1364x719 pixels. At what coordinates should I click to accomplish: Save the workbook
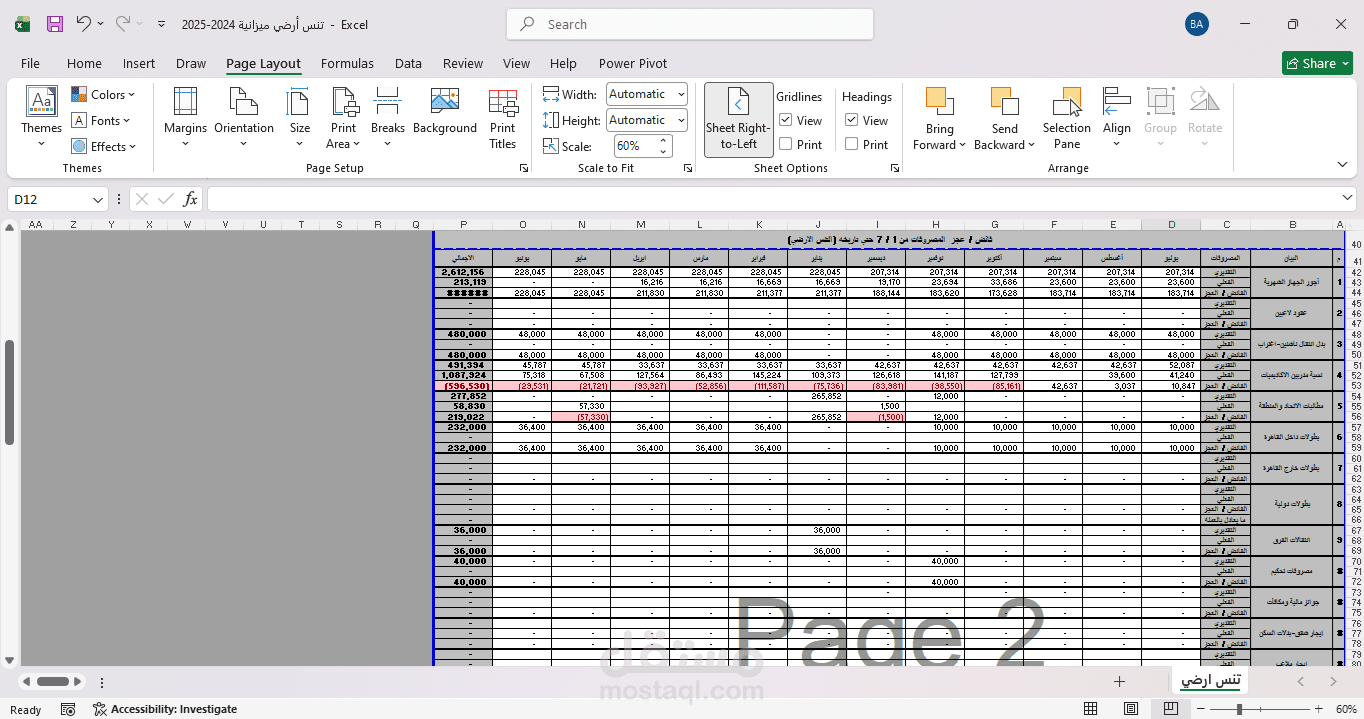pos(55,24)
